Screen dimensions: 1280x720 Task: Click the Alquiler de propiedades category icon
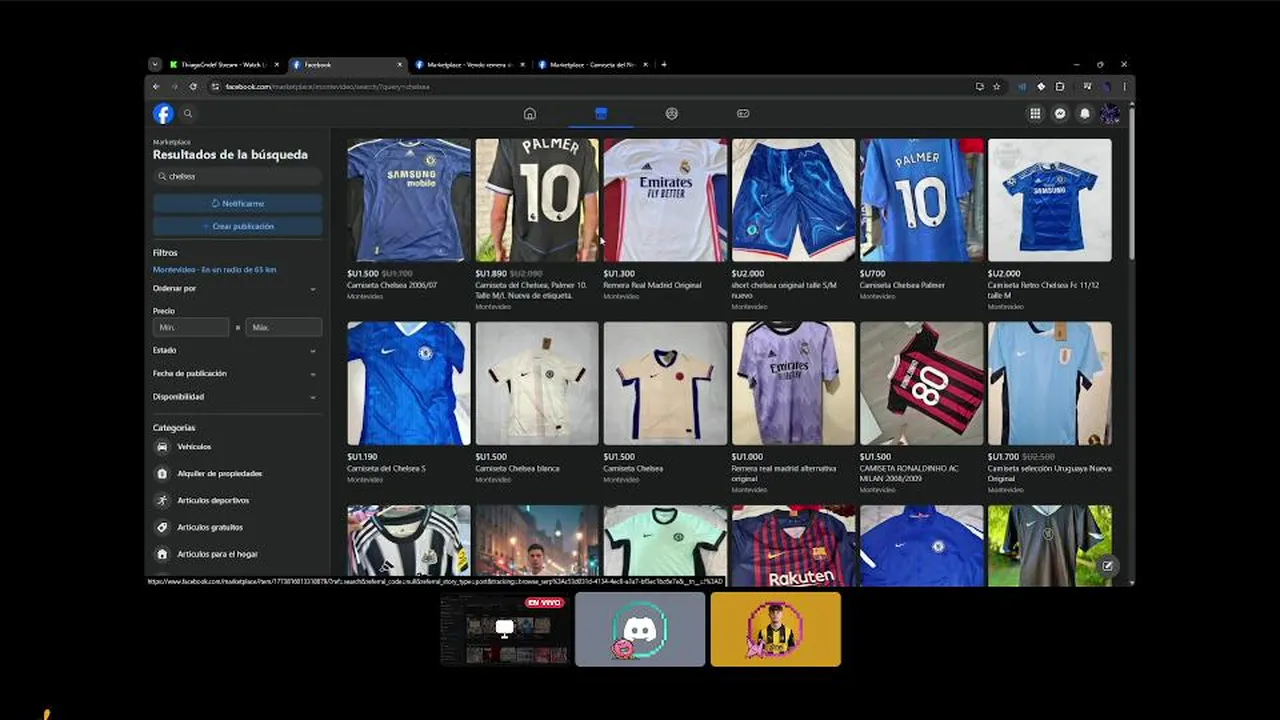point(162,474)
